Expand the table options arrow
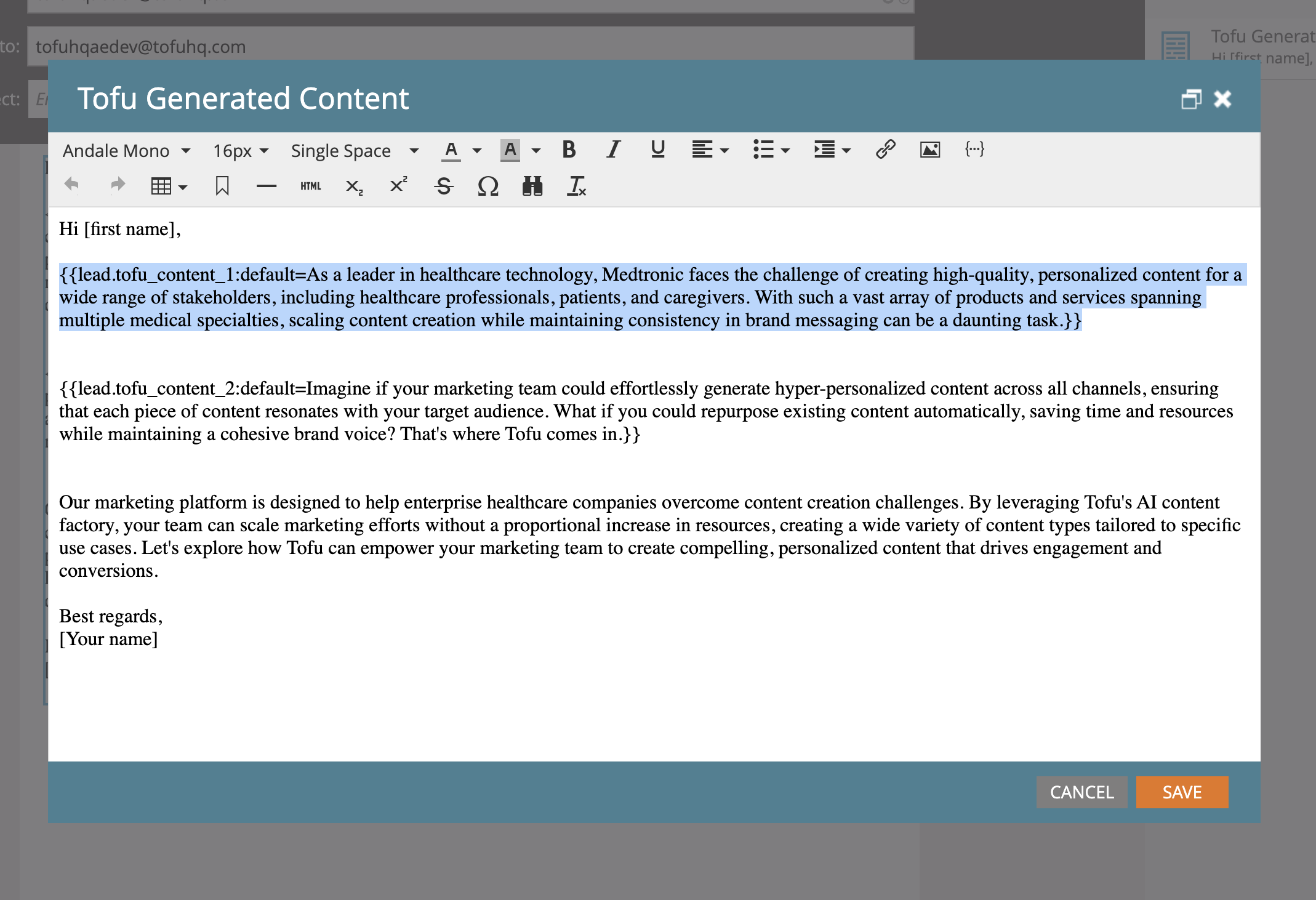The image size is (1316, 900). click(183, 187)
